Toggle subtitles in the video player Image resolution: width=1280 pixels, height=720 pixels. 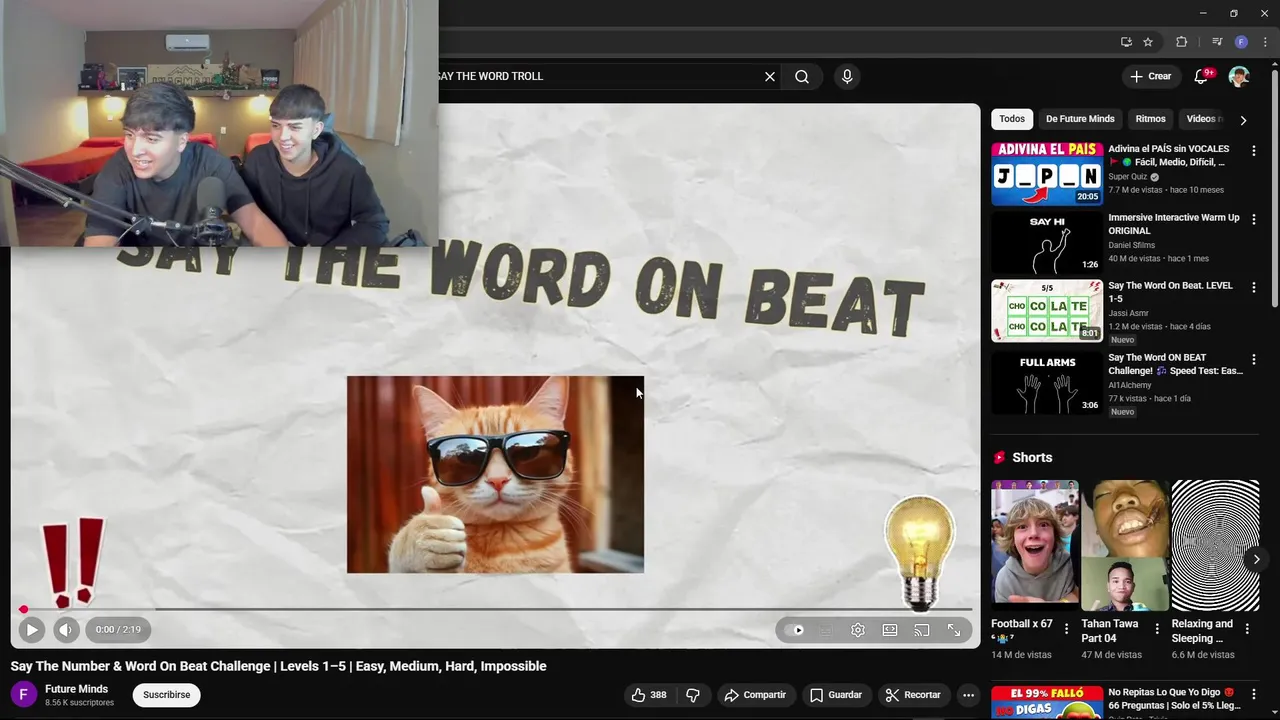825,630
